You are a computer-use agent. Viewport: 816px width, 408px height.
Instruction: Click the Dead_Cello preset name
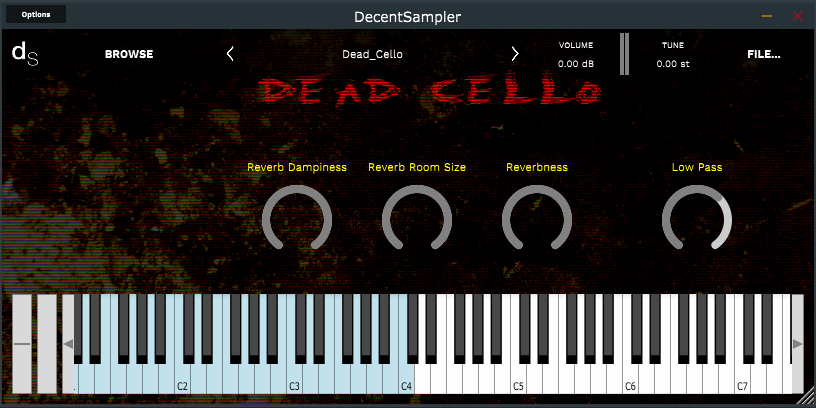(x=372, y=54)
